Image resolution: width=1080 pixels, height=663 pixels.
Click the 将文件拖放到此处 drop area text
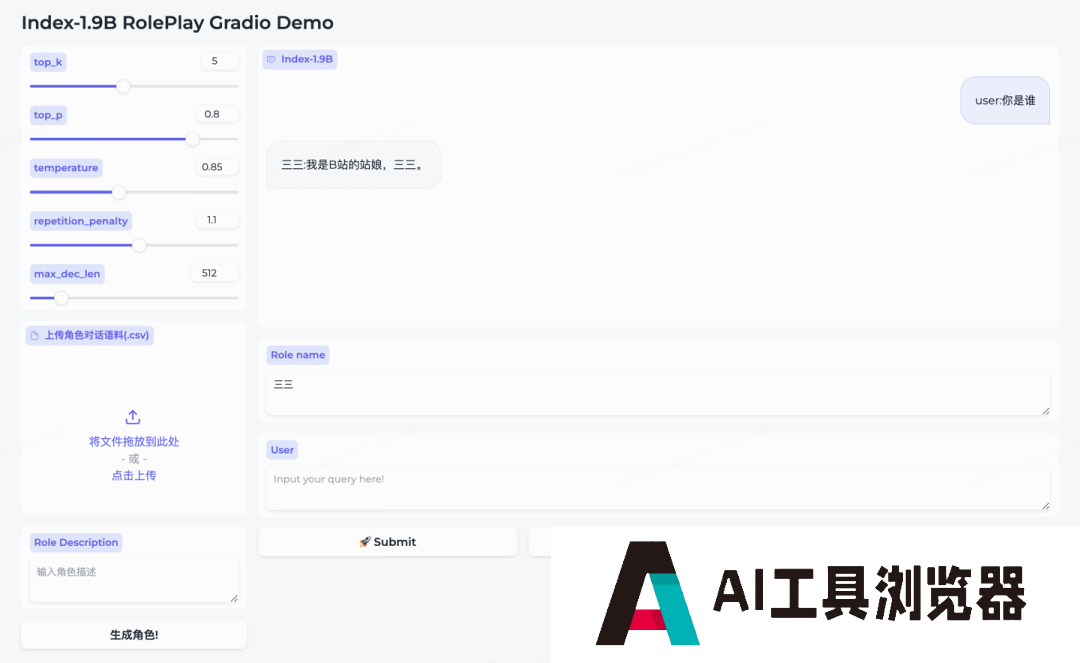[134, 441]
